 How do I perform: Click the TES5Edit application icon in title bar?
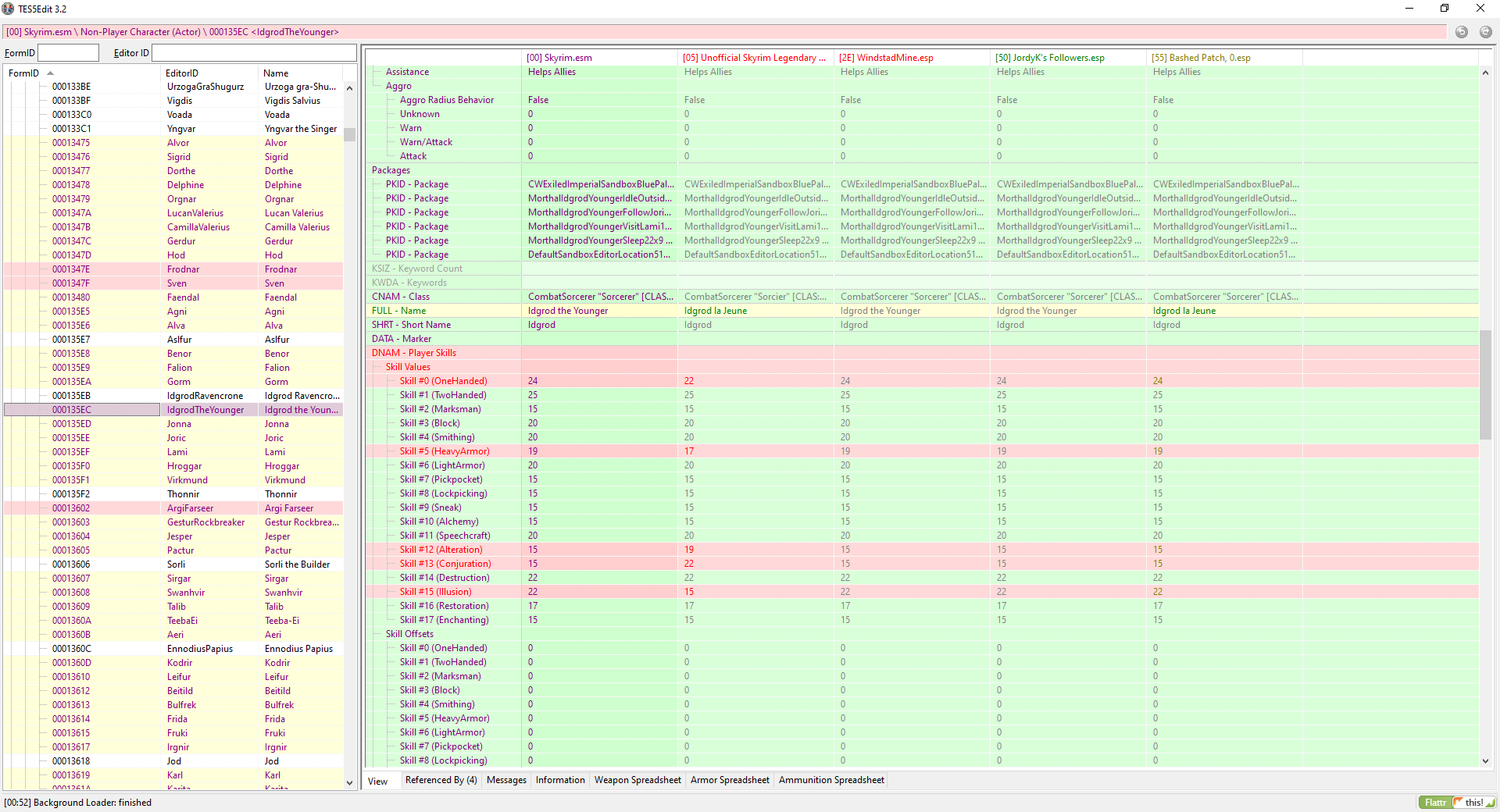(9, 9)
